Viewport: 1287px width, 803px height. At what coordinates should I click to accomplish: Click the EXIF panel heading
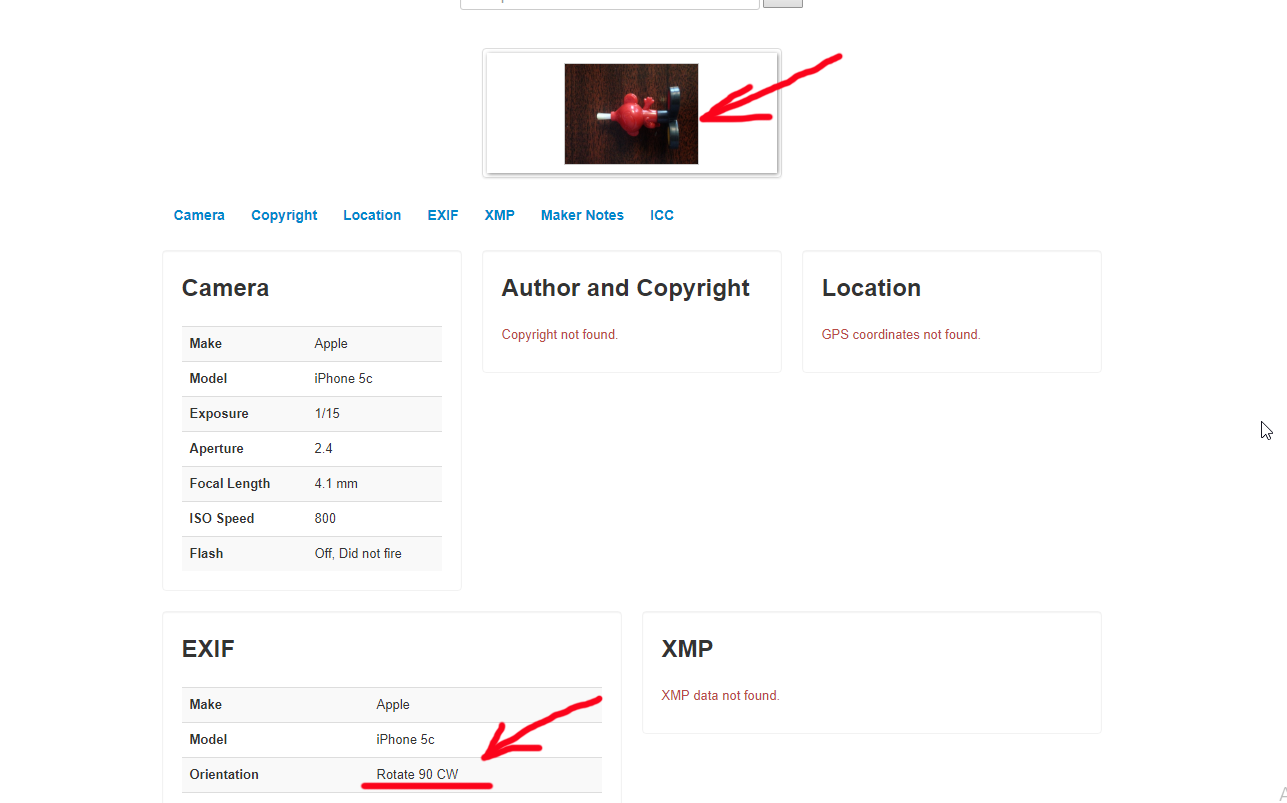tap(208, 649)
